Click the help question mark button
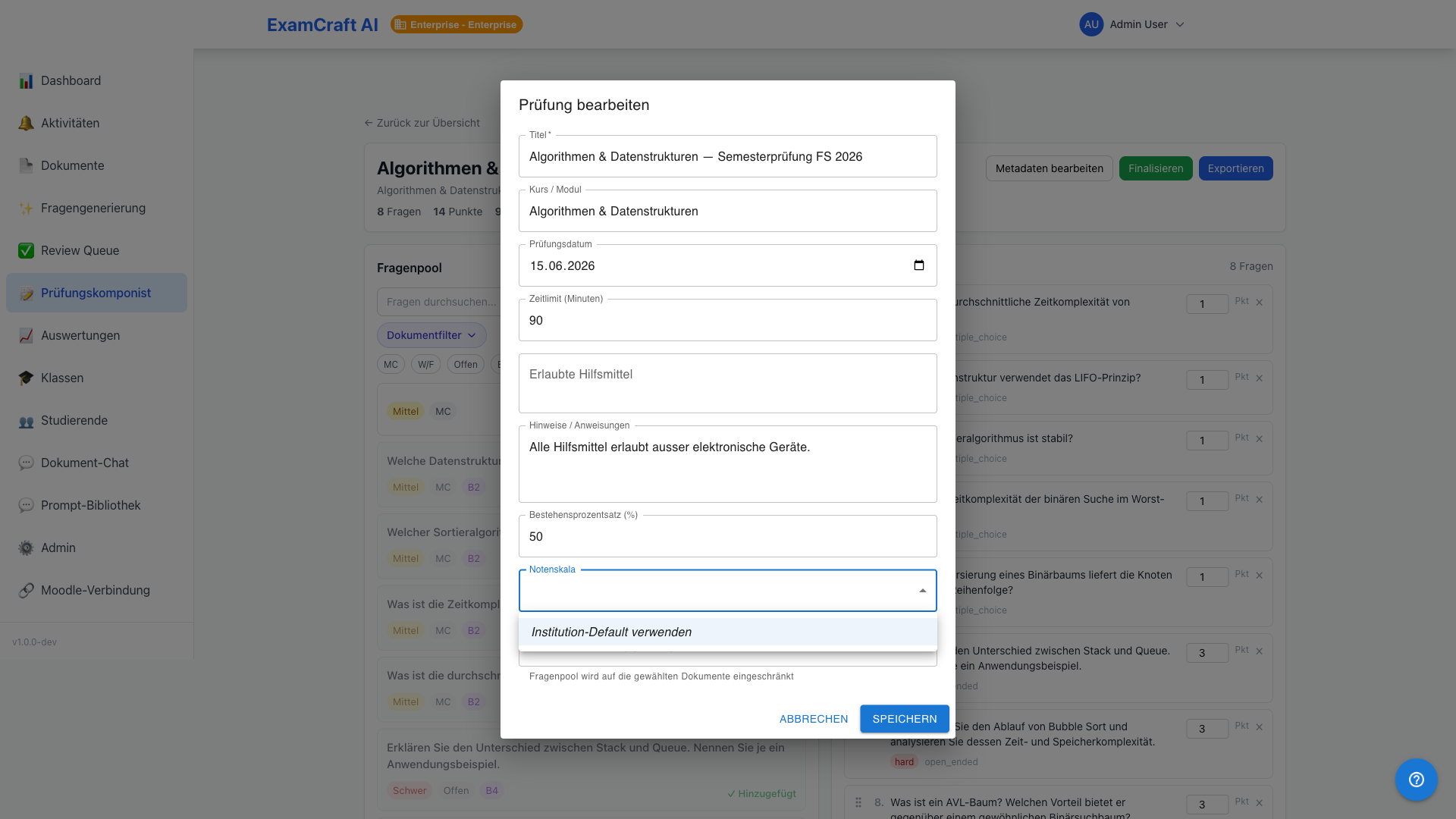Viewport: 1456px width, 819px height. pos(1417,780)
